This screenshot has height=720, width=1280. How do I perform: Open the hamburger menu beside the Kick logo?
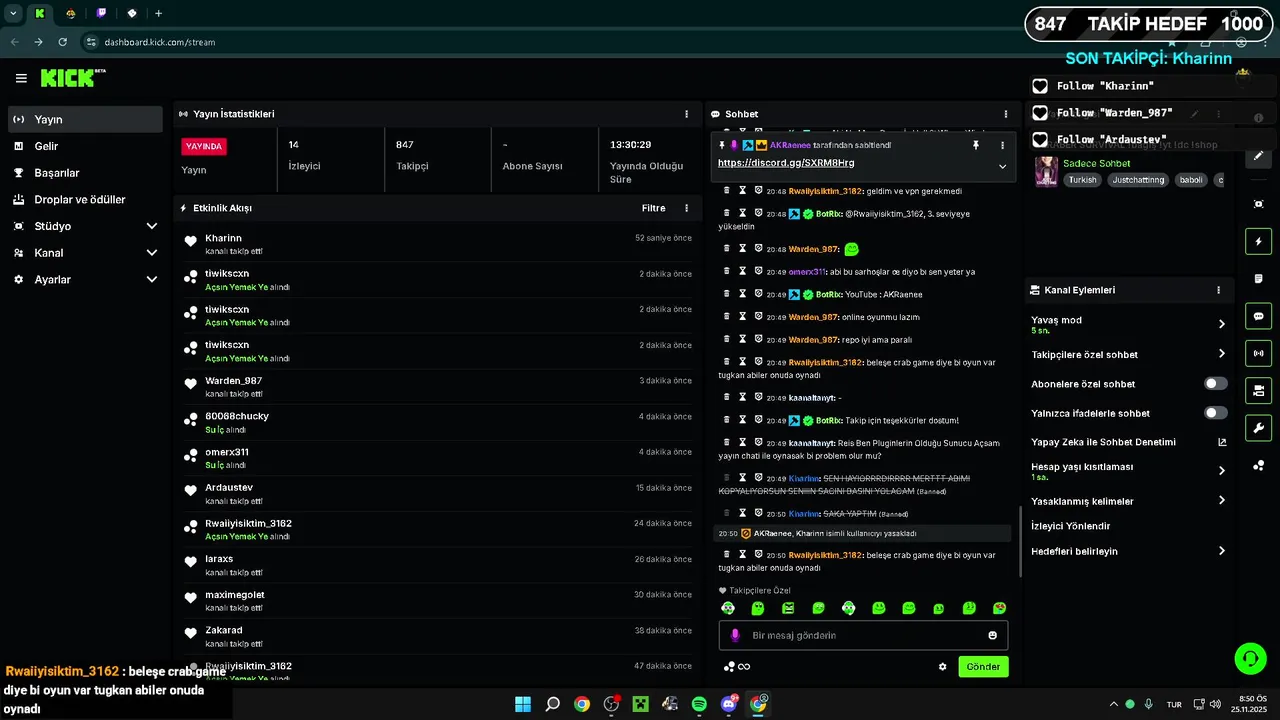(21, 78)
